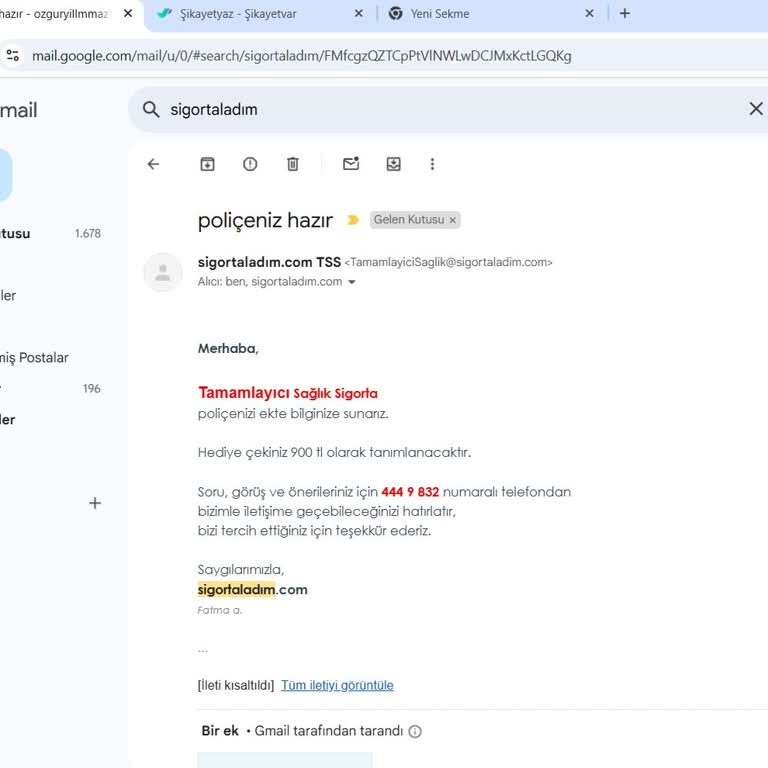Click the move-to-inbox icon in toolbar
The image size is (768, 768).
[394, 164]
